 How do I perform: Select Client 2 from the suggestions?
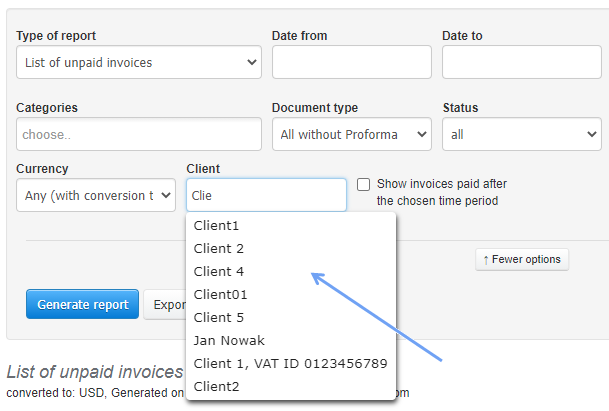pos(219,249)
